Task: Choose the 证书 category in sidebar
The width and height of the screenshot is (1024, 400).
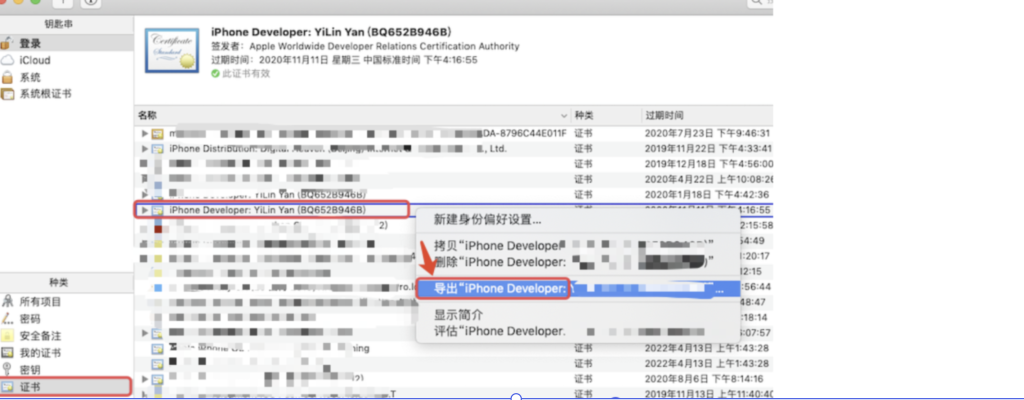Action: click(65, 386)
